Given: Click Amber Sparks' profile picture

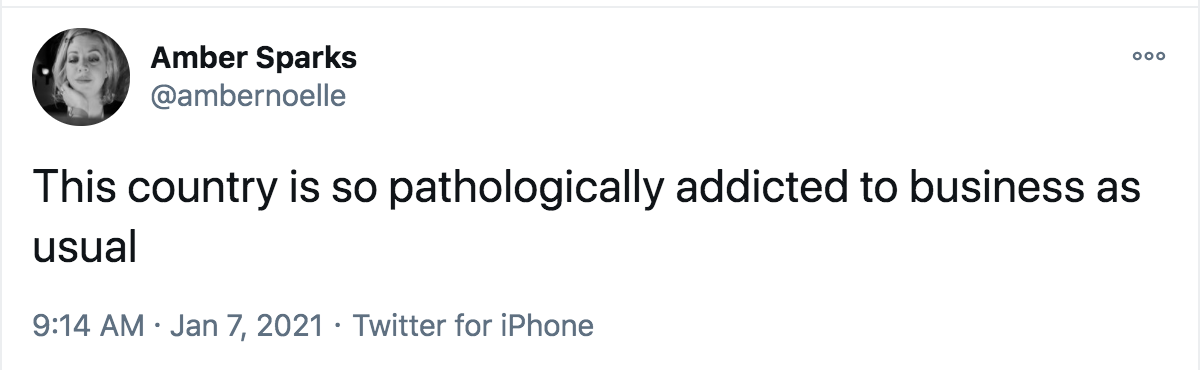Looking at the screenshot, I should click(x=81, y=77).
